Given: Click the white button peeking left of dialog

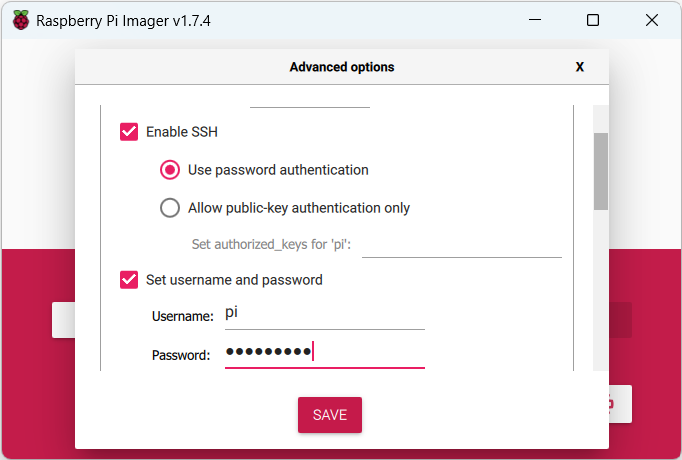Looking at the screenshot, I should pos(63,320).
